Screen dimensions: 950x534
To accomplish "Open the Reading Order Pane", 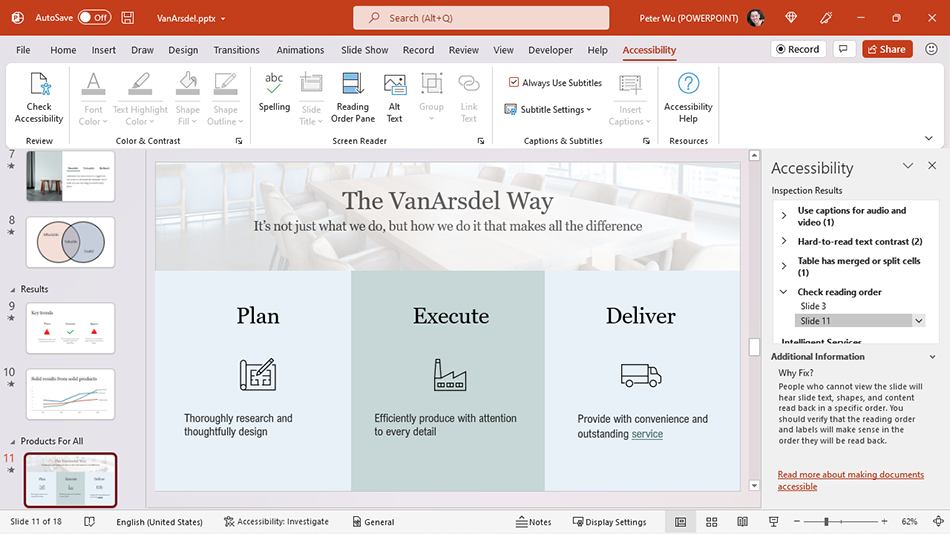I will [353, 98].
